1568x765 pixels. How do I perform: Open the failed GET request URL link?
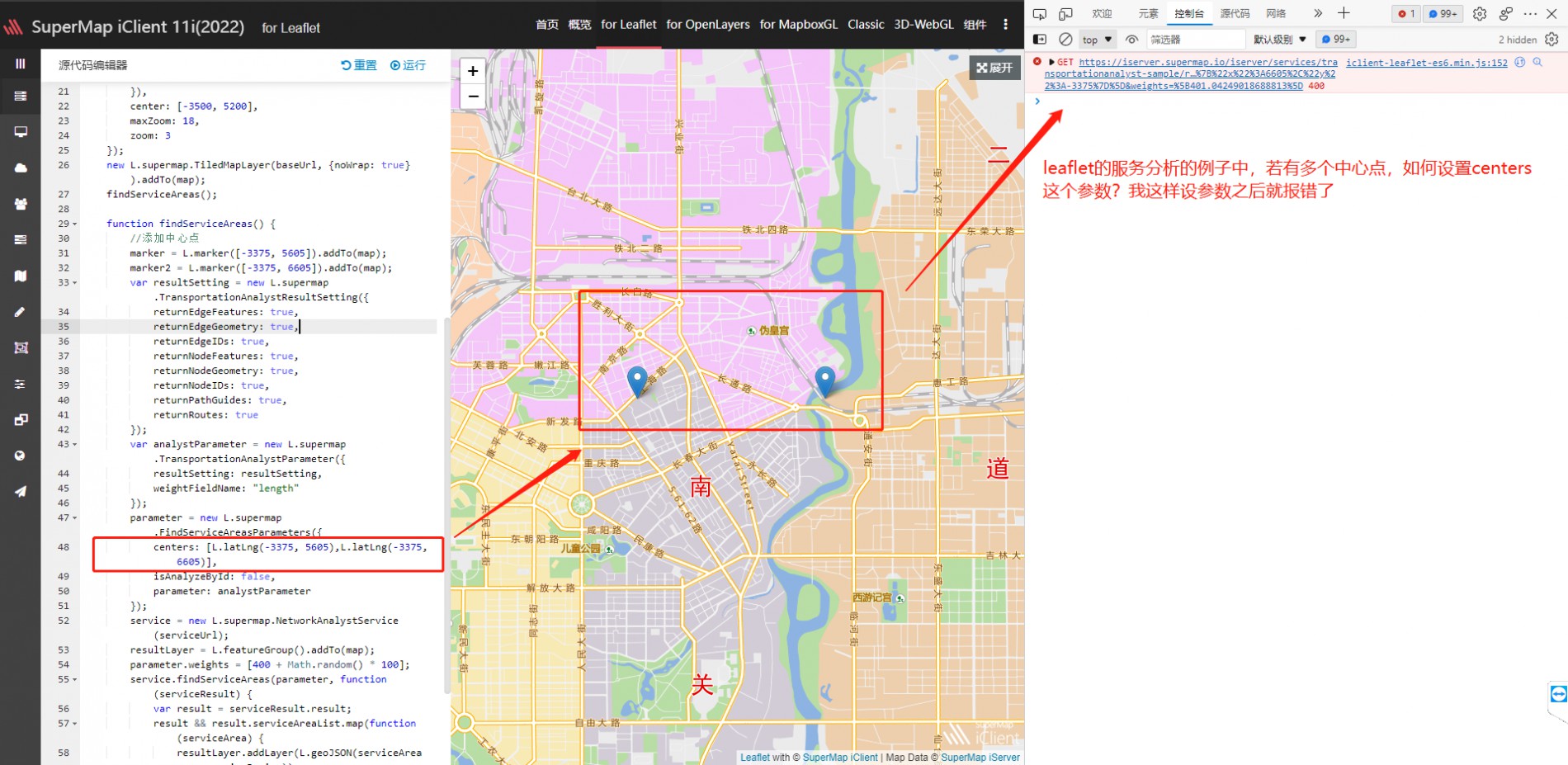[x=1190, y=73]
